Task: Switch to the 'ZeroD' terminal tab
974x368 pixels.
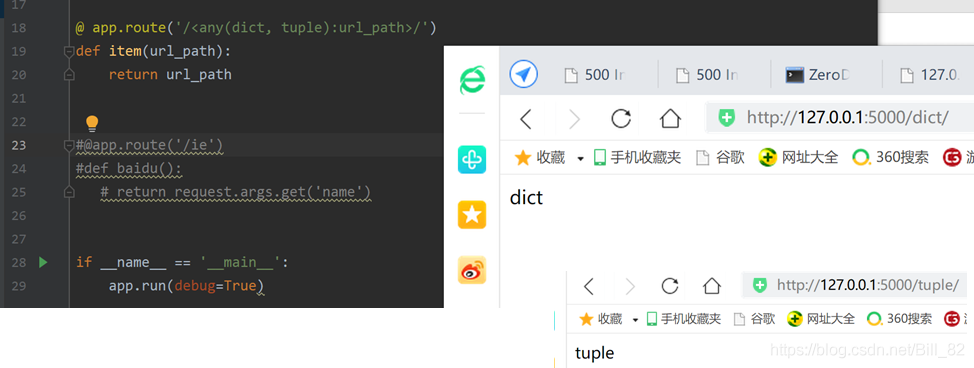Action: [817, 75]
